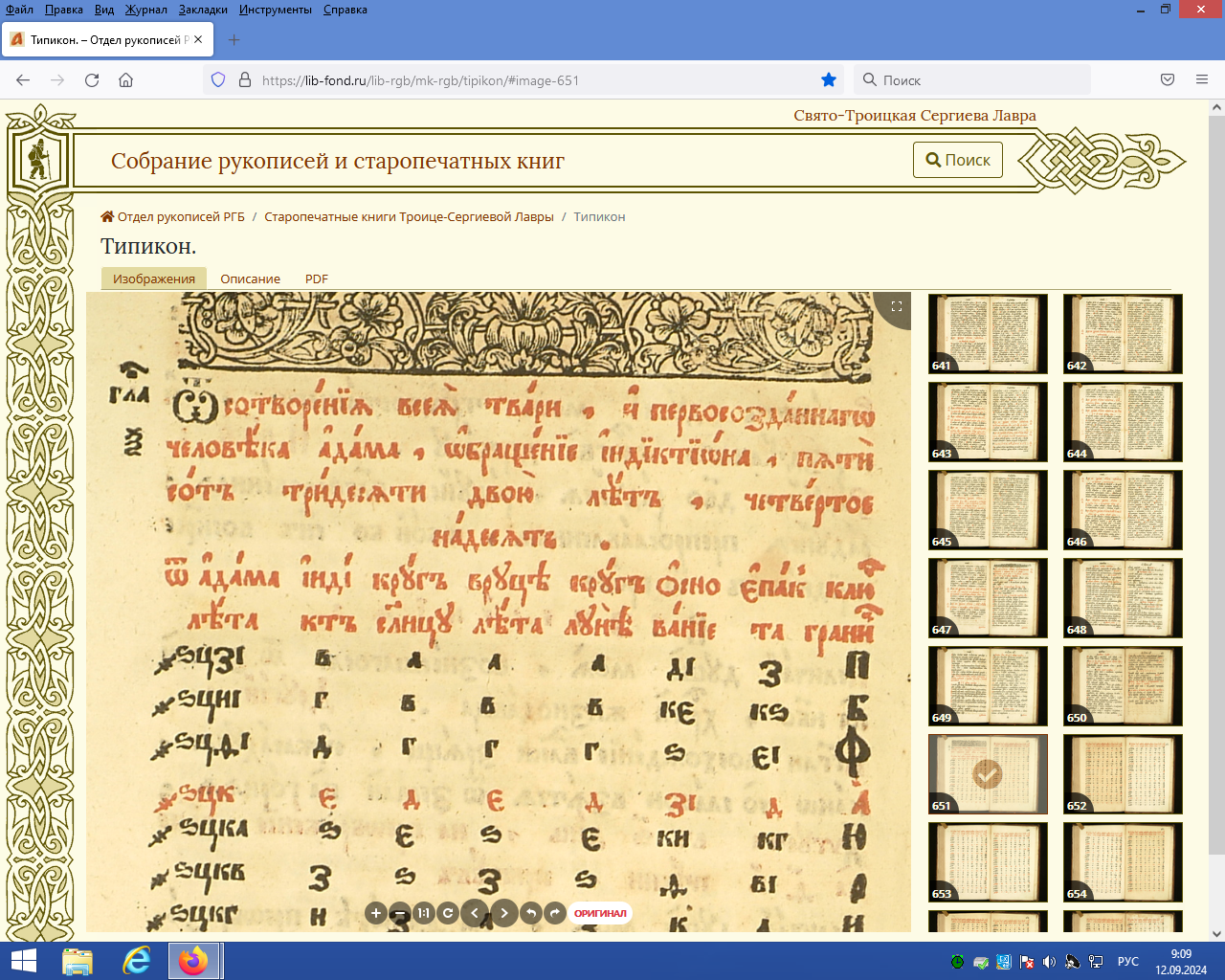Select page thumbnail 646
This screenshot has height=980, width=1225.
tap(1123, 510)
